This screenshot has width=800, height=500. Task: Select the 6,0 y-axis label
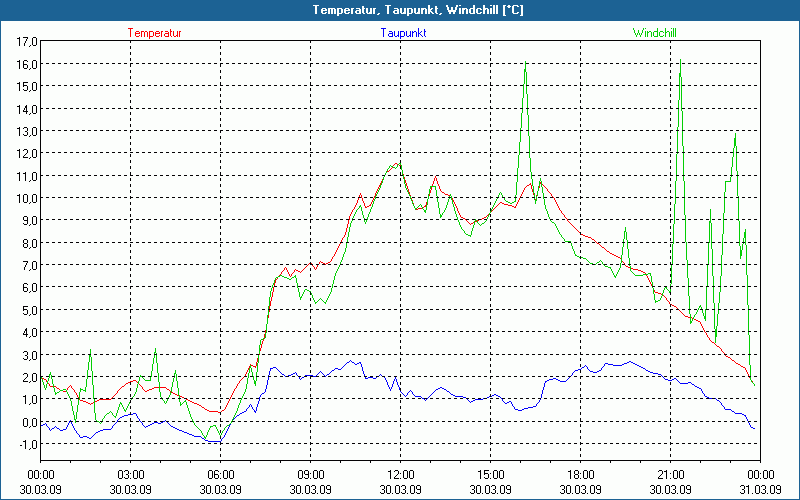click(30, 288)
